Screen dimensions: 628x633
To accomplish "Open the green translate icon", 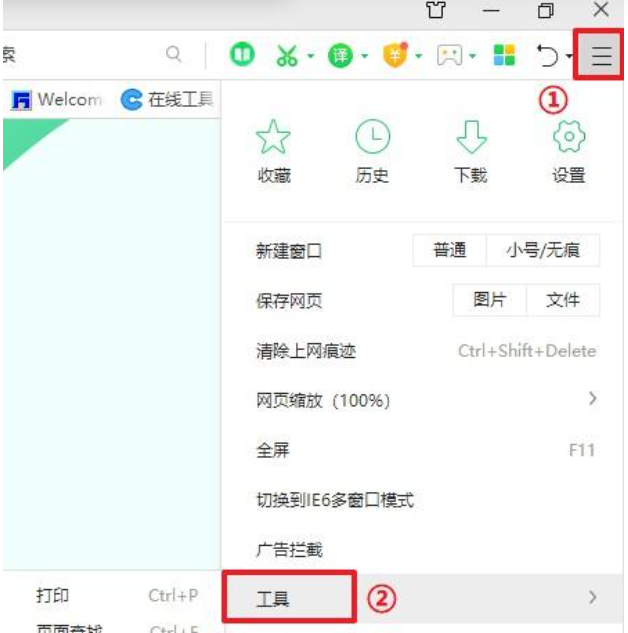I will [340, 55].
